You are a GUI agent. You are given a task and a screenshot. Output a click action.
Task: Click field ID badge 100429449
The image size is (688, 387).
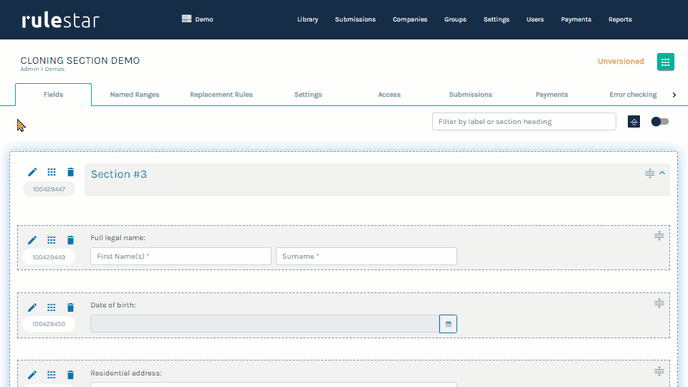(49, 257)
